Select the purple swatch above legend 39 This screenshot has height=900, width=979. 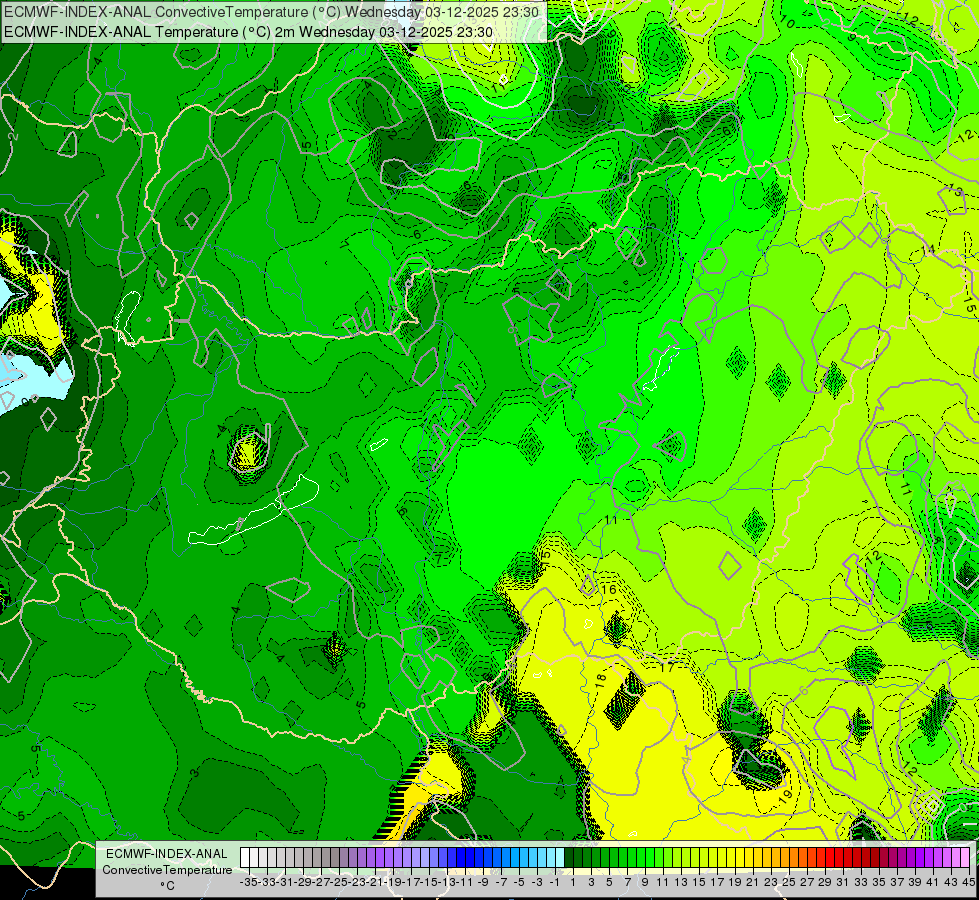pos(911,857)
